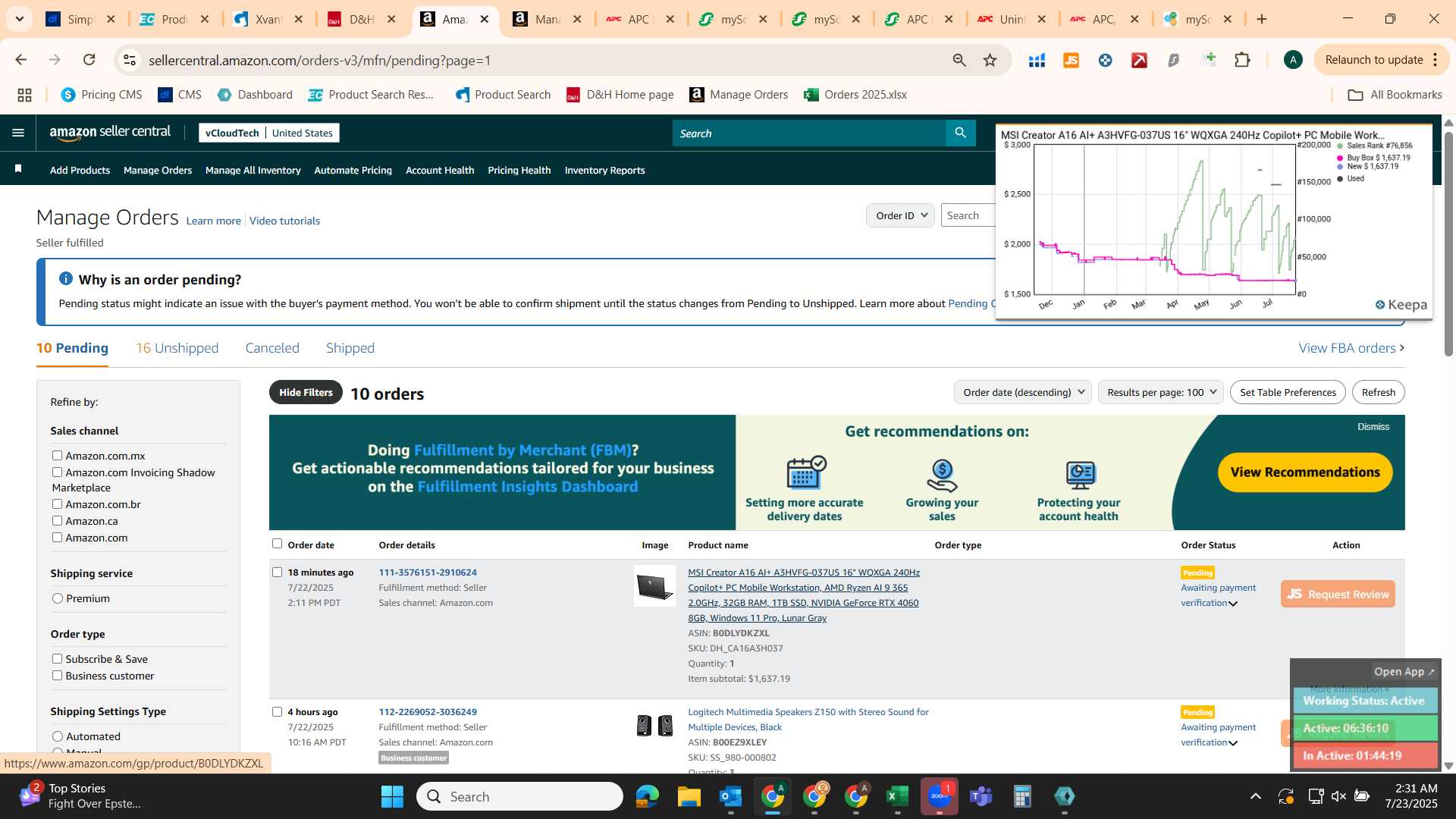The image size is (1456, 819).
Task: Open the vCloudTech United States account switcher
Action: pyautogui.click(x=269, y=133)
